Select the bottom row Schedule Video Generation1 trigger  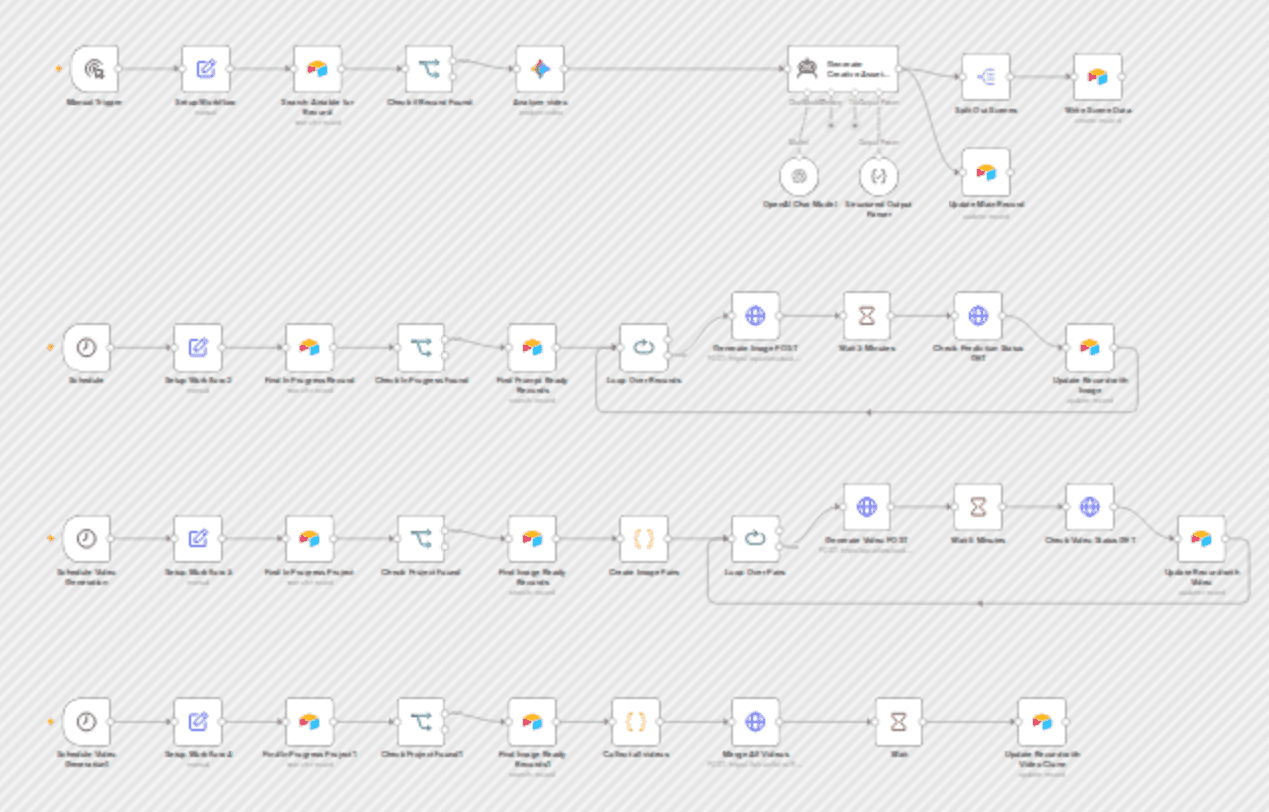[x=86, y=722]
